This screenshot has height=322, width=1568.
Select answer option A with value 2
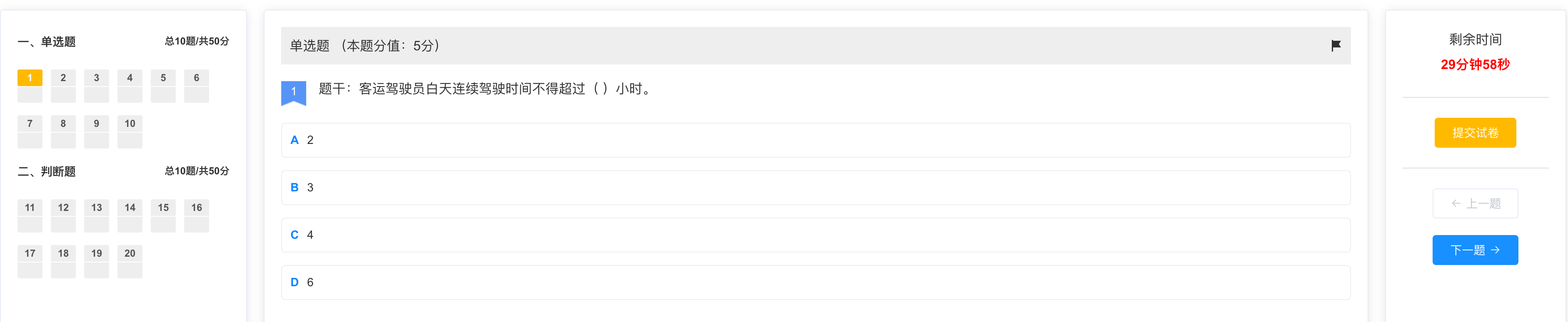[816, 140]
